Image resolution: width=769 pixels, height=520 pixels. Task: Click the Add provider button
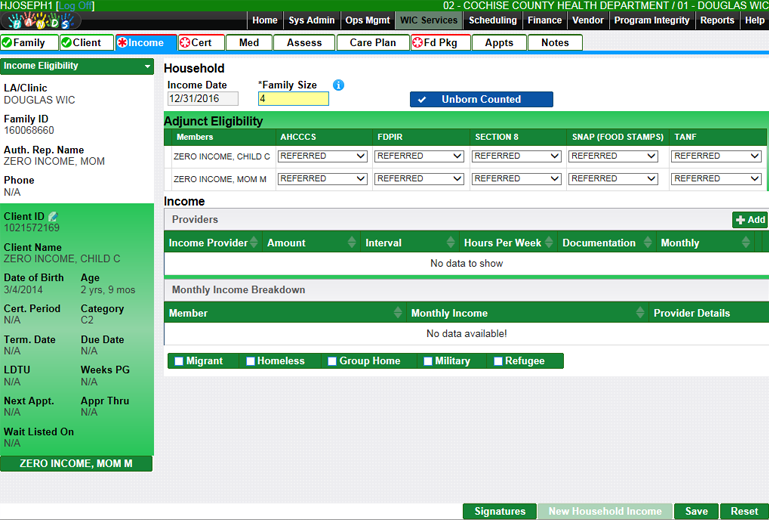pos(749,220)
